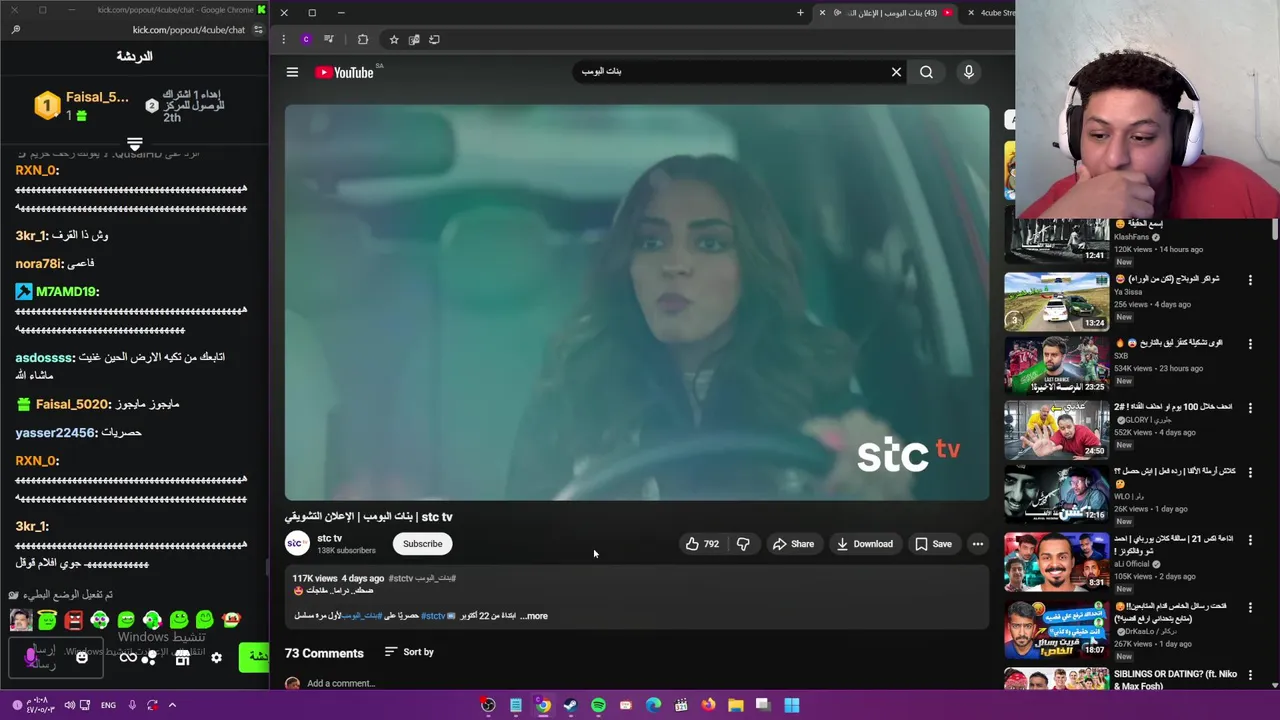Go to the YouTube home logo
The height and width of the screenshot is (720, 1280).
(344, 72)
